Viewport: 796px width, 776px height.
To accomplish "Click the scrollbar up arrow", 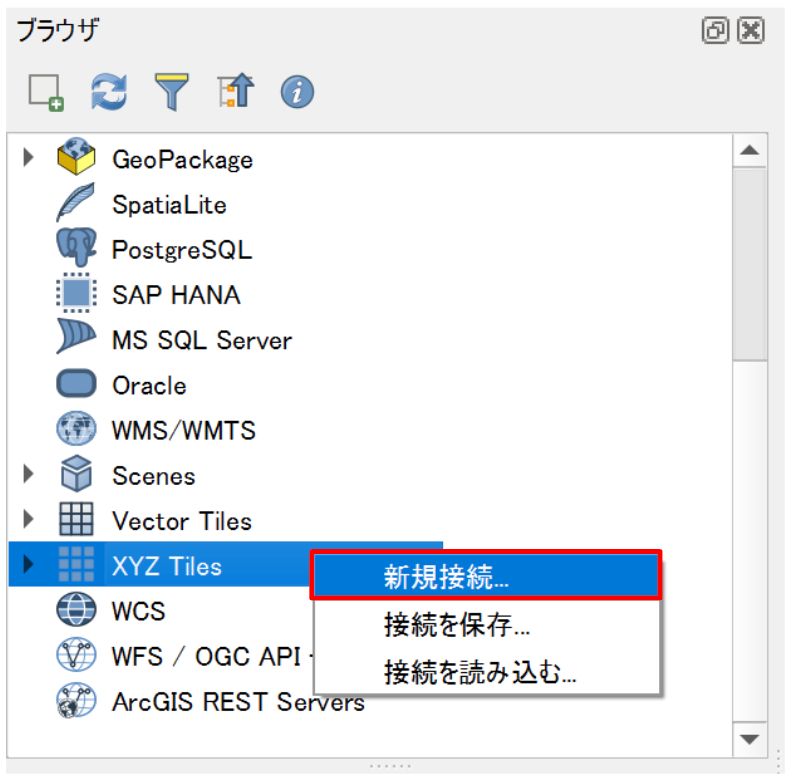I will [750, 150].
